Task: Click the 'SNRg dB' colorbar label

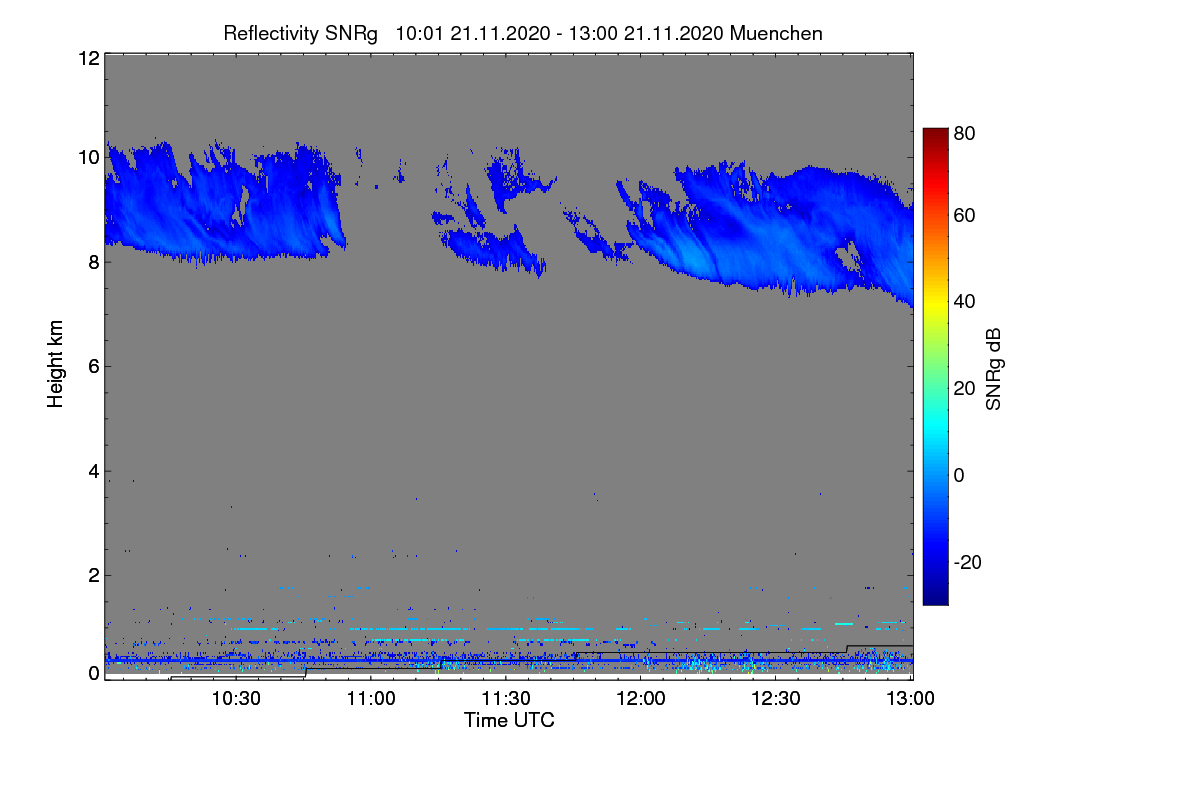Action: click(993, 369)
